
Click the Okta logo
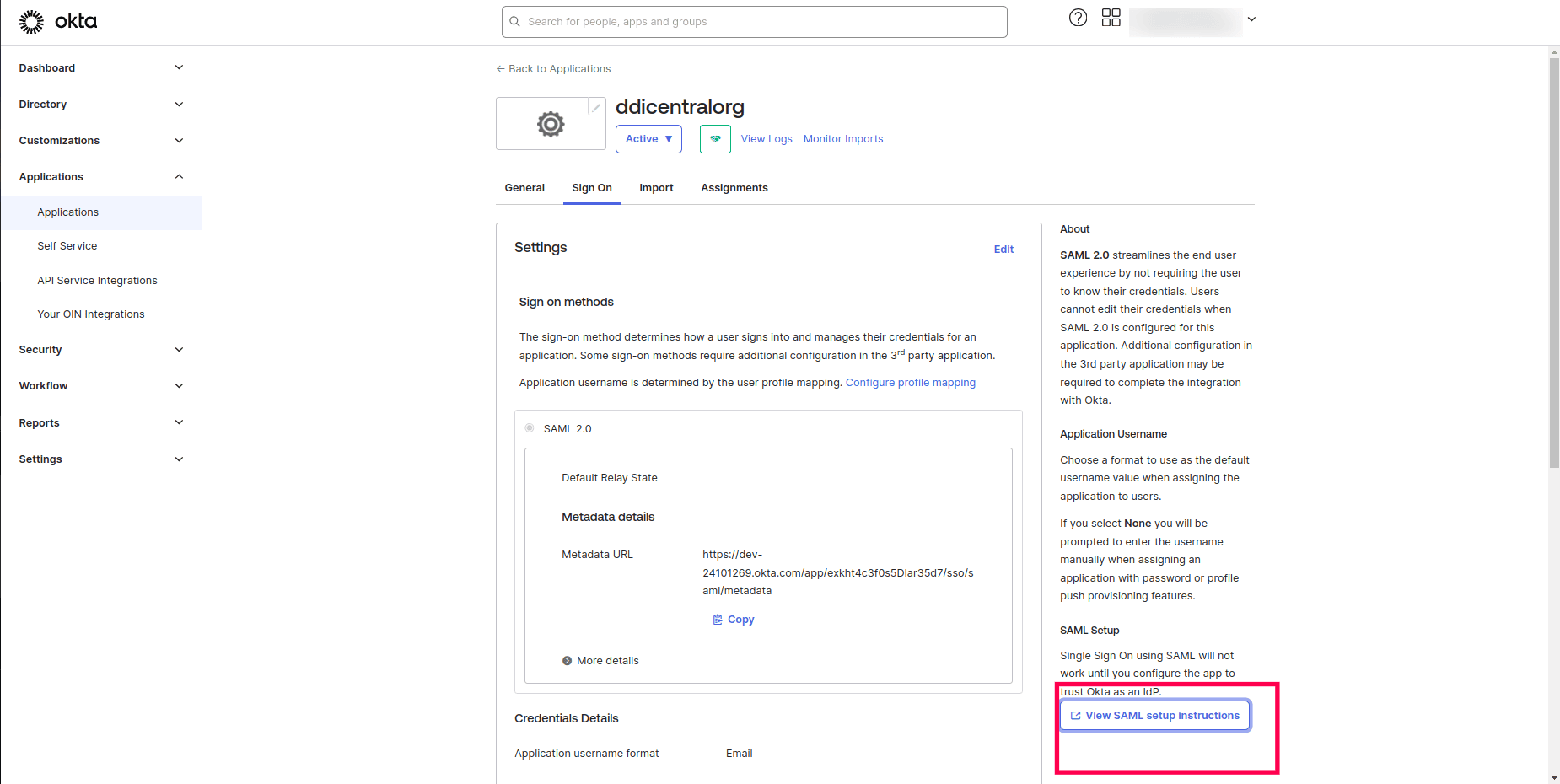[x=57, y=21]
